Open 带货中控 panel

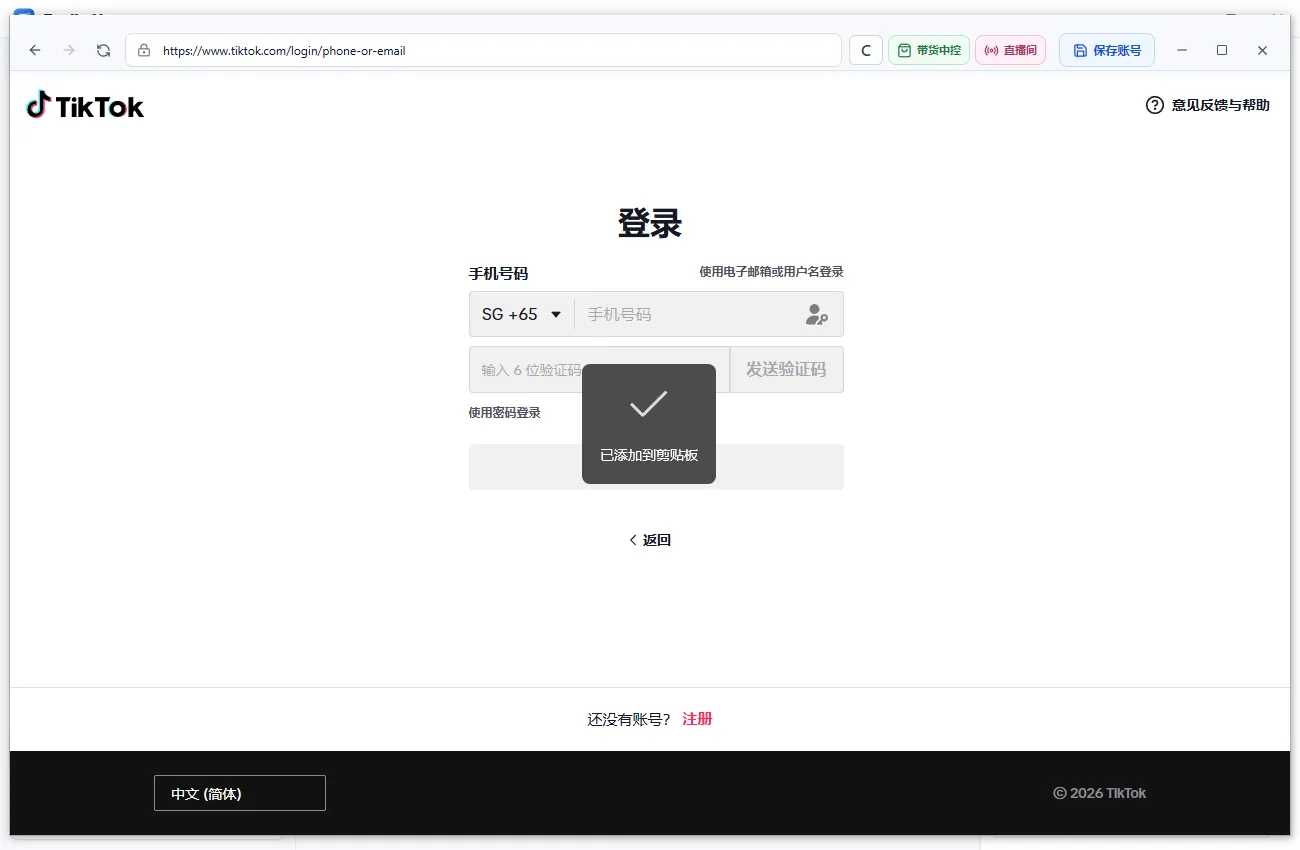click(x=929, y=50)
